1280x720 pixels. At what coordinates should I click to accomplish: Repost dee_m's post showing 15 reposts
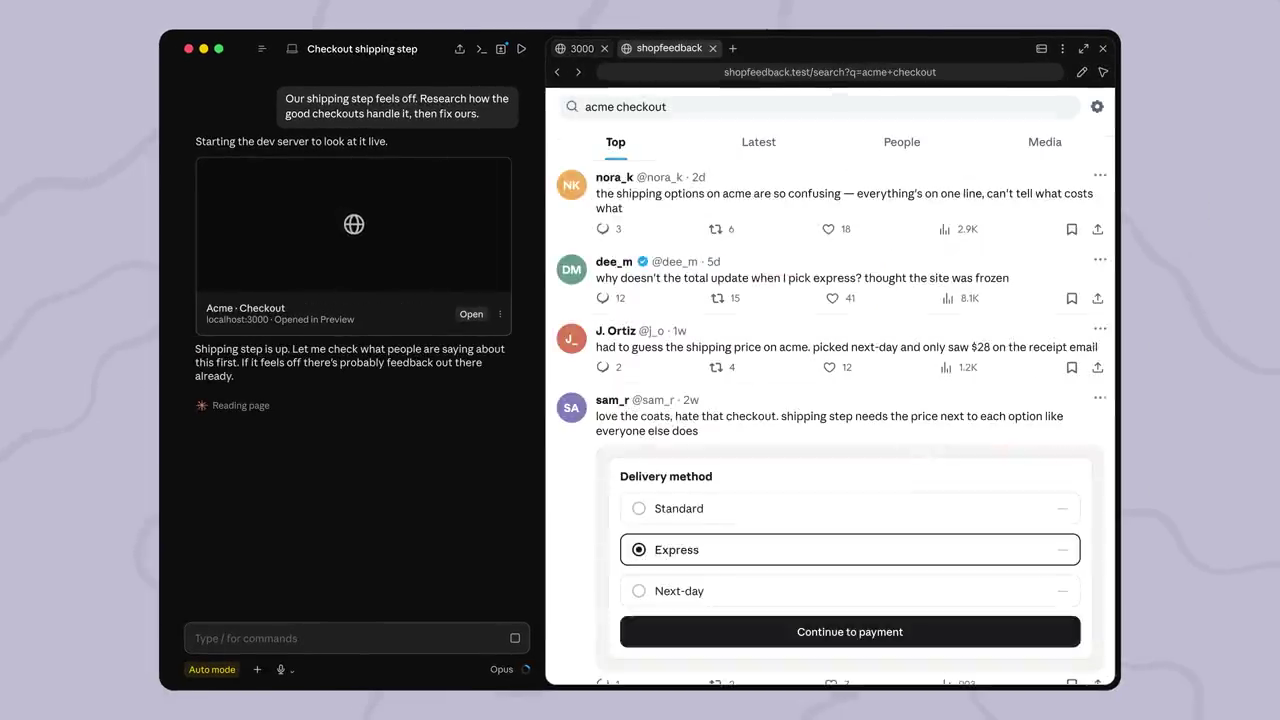pos(717,298)
